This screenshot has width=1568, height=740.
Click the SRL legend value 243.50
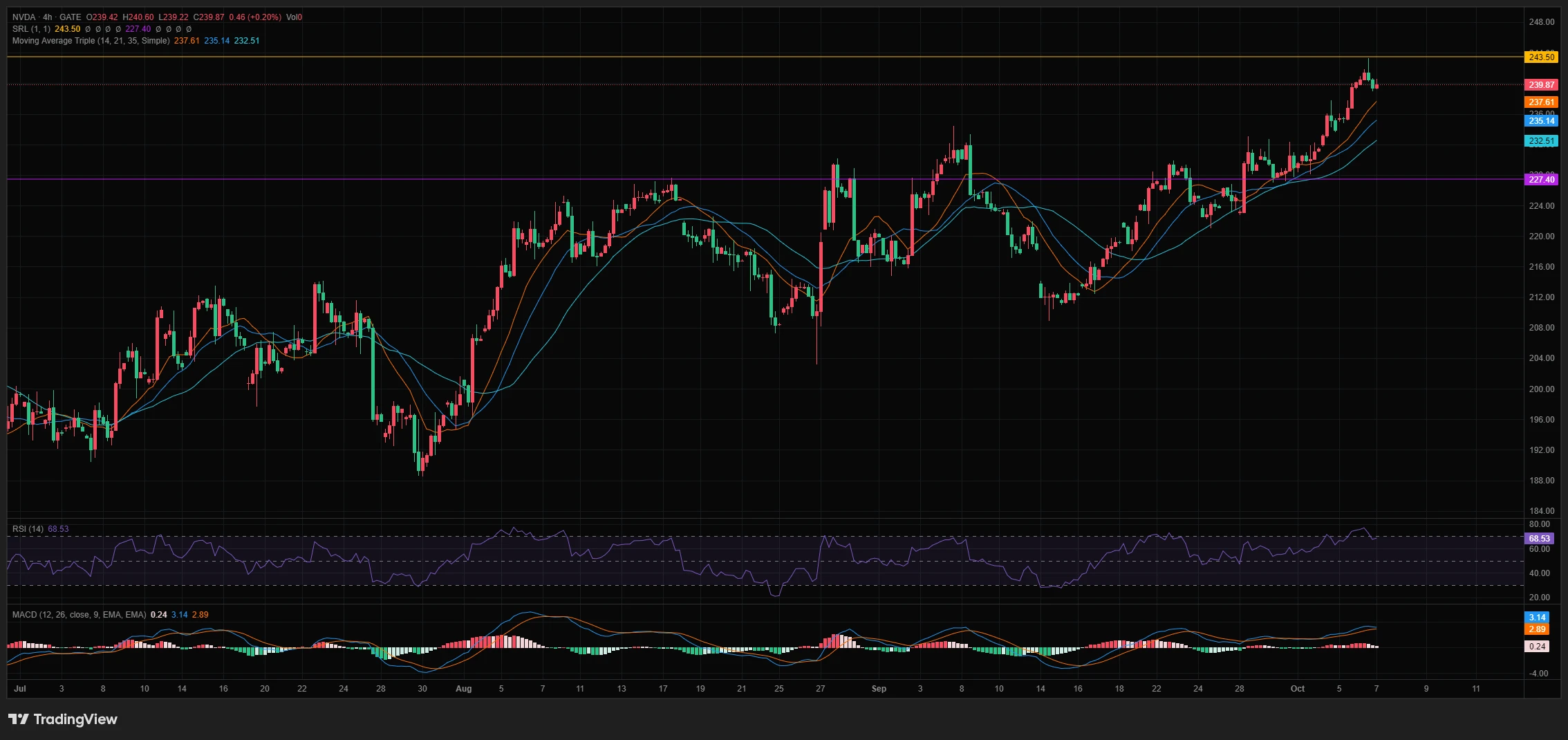tap(68, 29)
